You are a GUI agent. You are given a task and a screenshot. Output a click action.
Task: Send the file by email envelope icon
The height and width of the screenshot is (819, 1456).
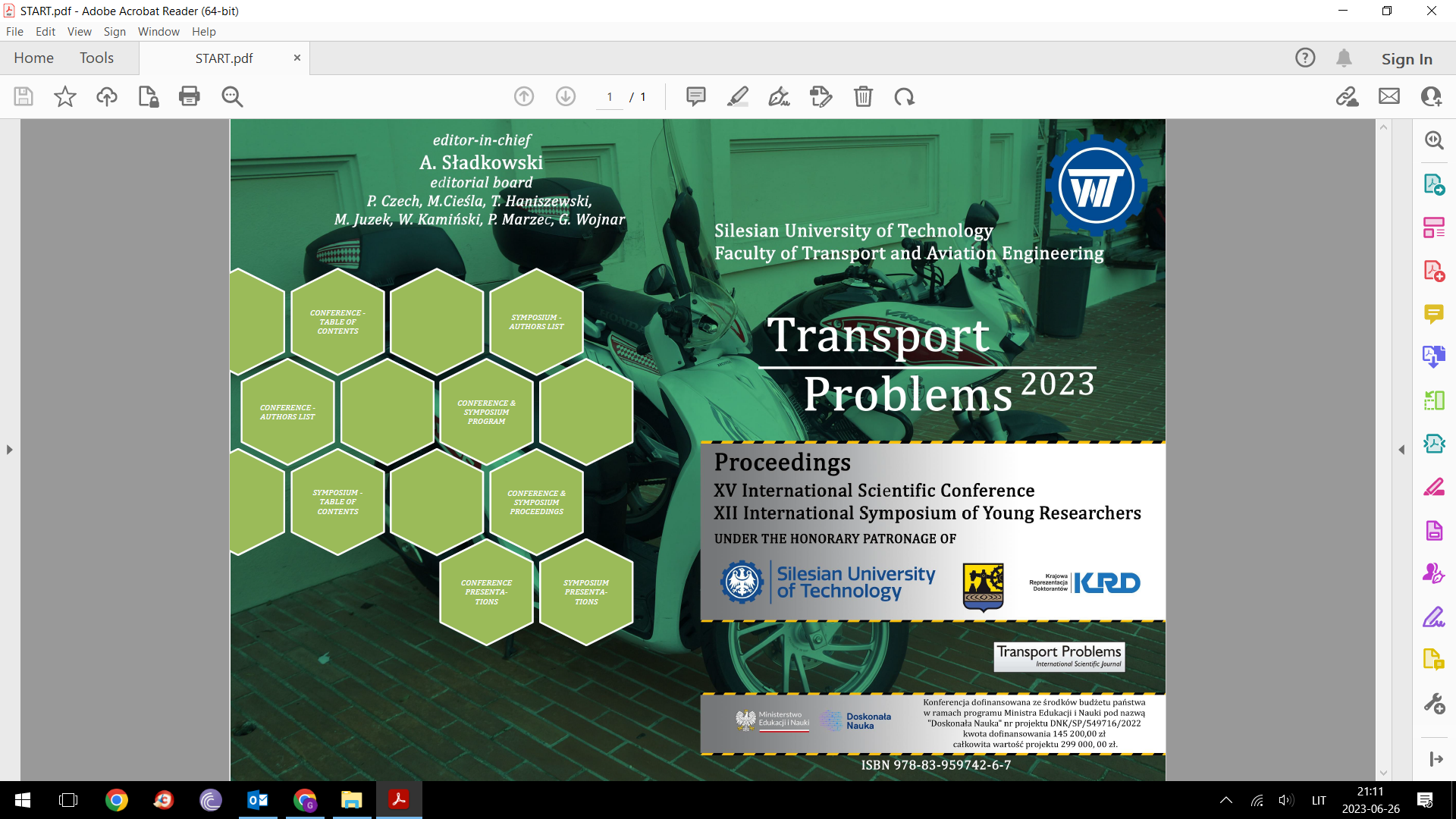pos(1389,96)
